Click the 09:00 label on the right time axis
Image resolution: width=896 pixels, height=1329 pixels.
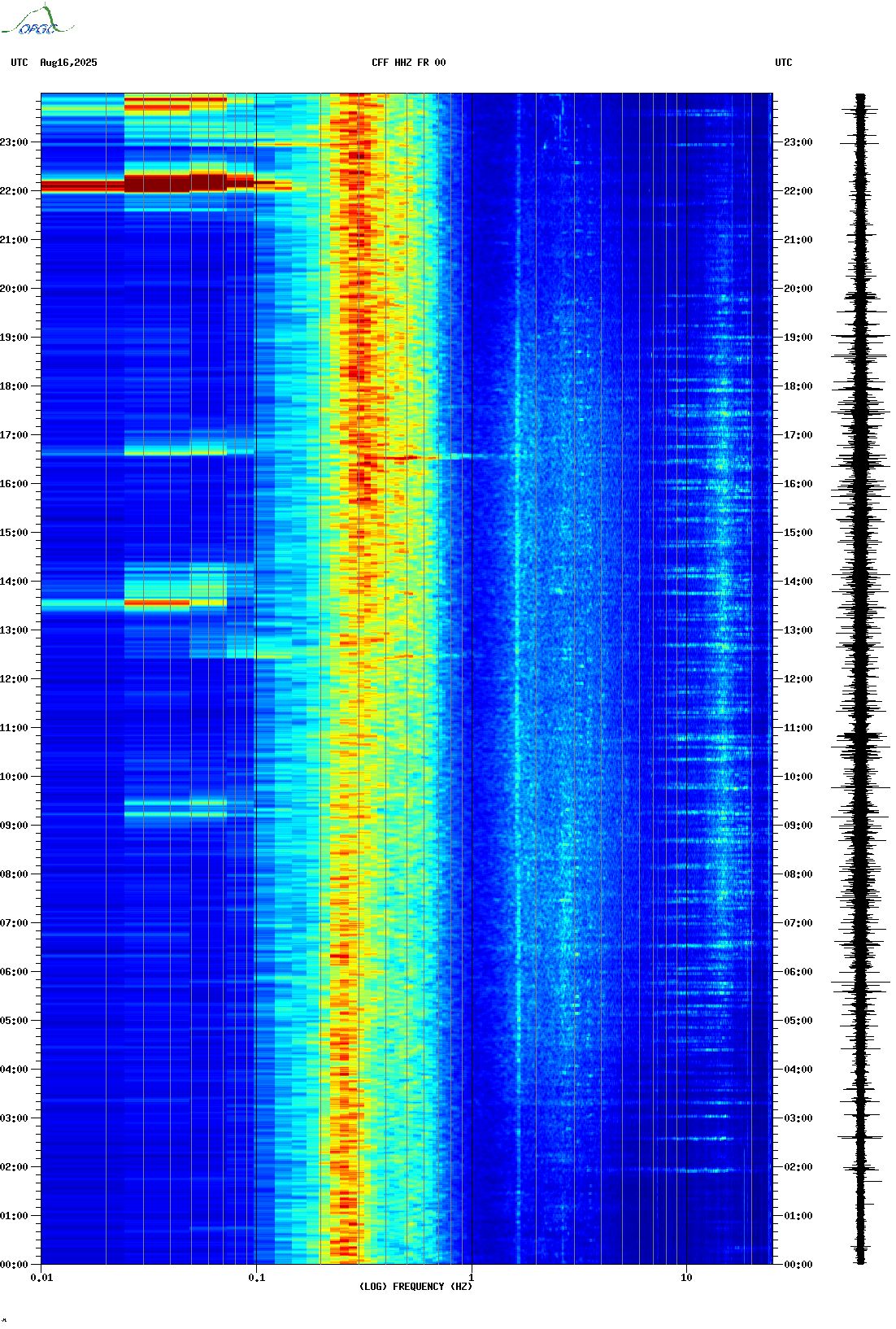798,826
